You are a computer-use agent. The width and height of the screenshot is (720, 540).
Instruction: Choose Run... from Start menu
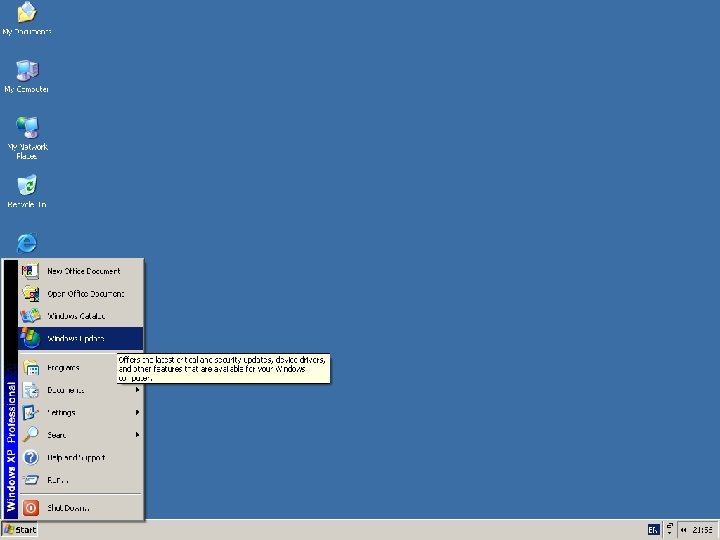(80, 480)
